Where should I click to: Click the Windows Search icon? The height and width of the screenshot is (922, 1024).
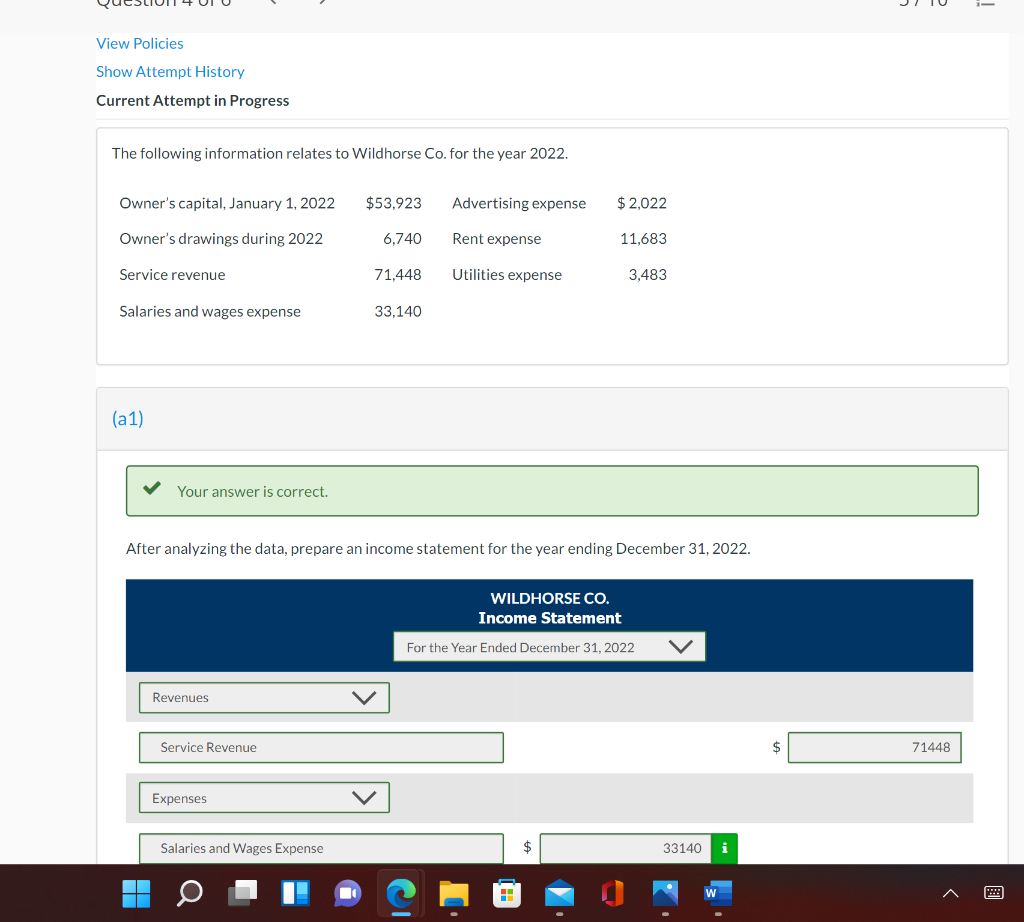189,893
